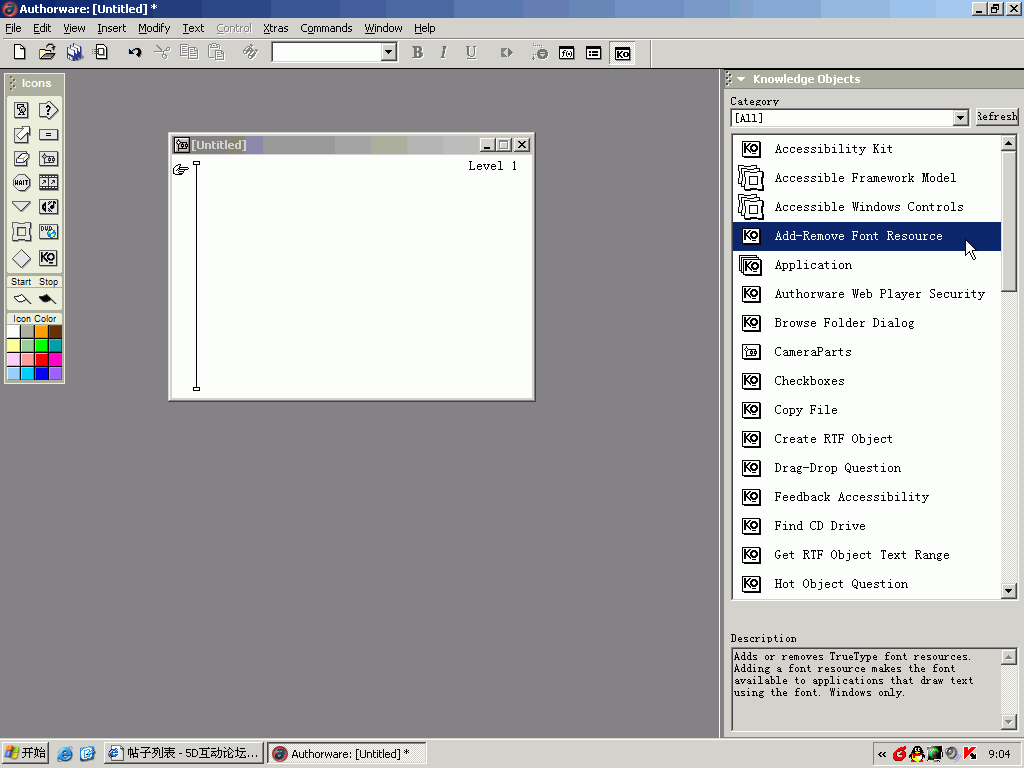Open the Commands menu

[x=326, y=28]
